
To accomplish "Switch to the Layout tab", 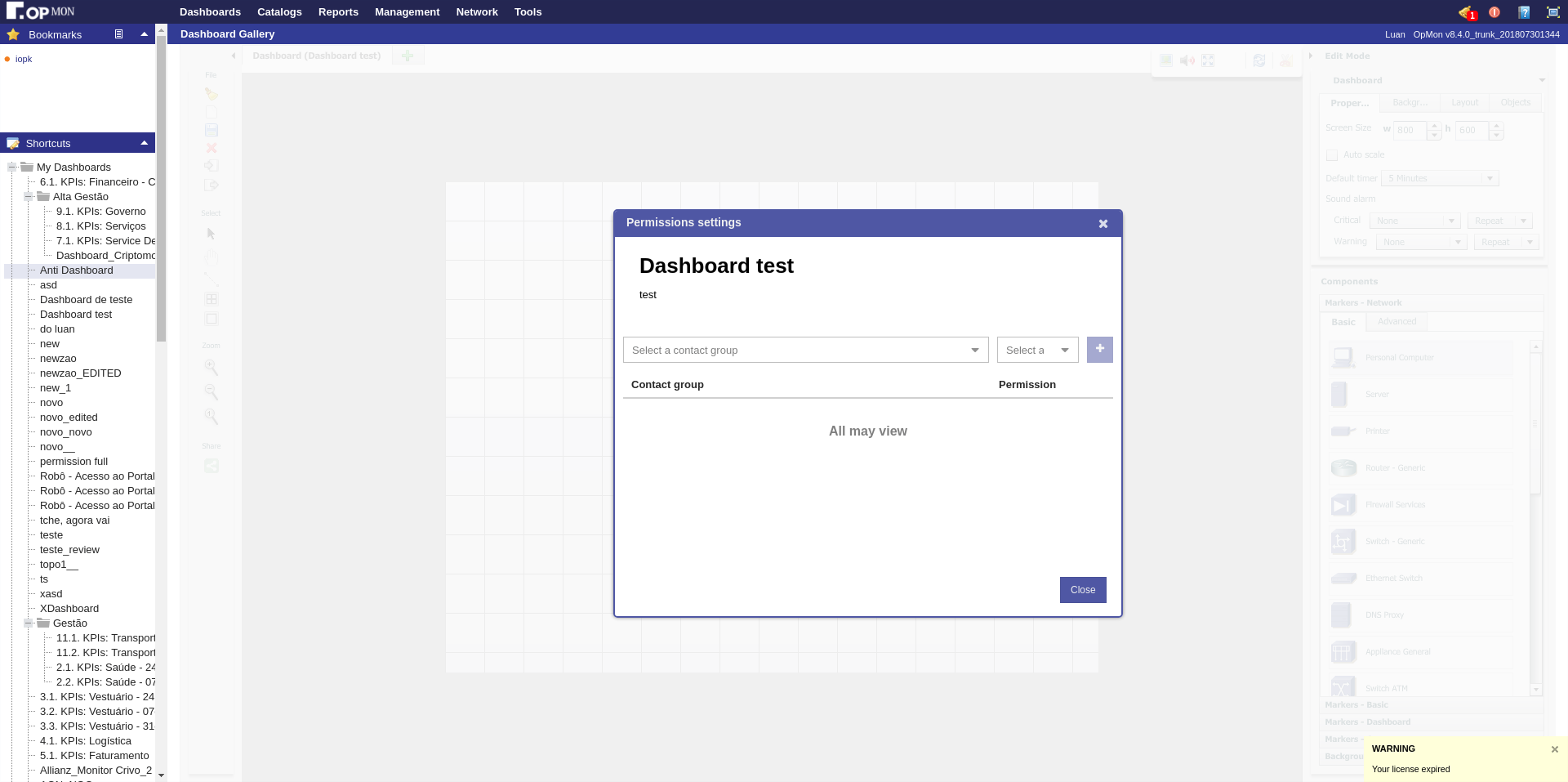I will 1463,102.
